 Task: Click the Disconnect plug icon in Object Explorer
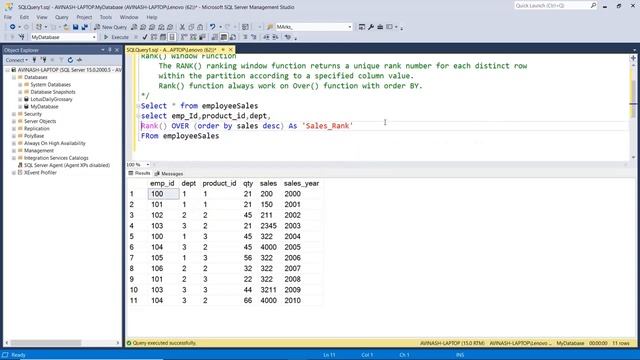point(43,60)
